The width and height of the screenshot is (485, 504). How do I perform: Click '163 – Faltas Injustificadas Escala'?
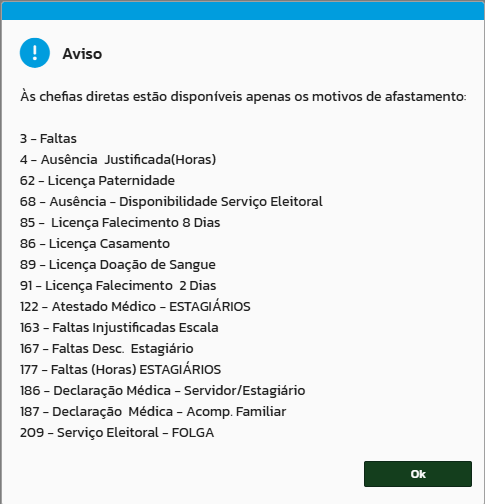click(x=119, y=328)
